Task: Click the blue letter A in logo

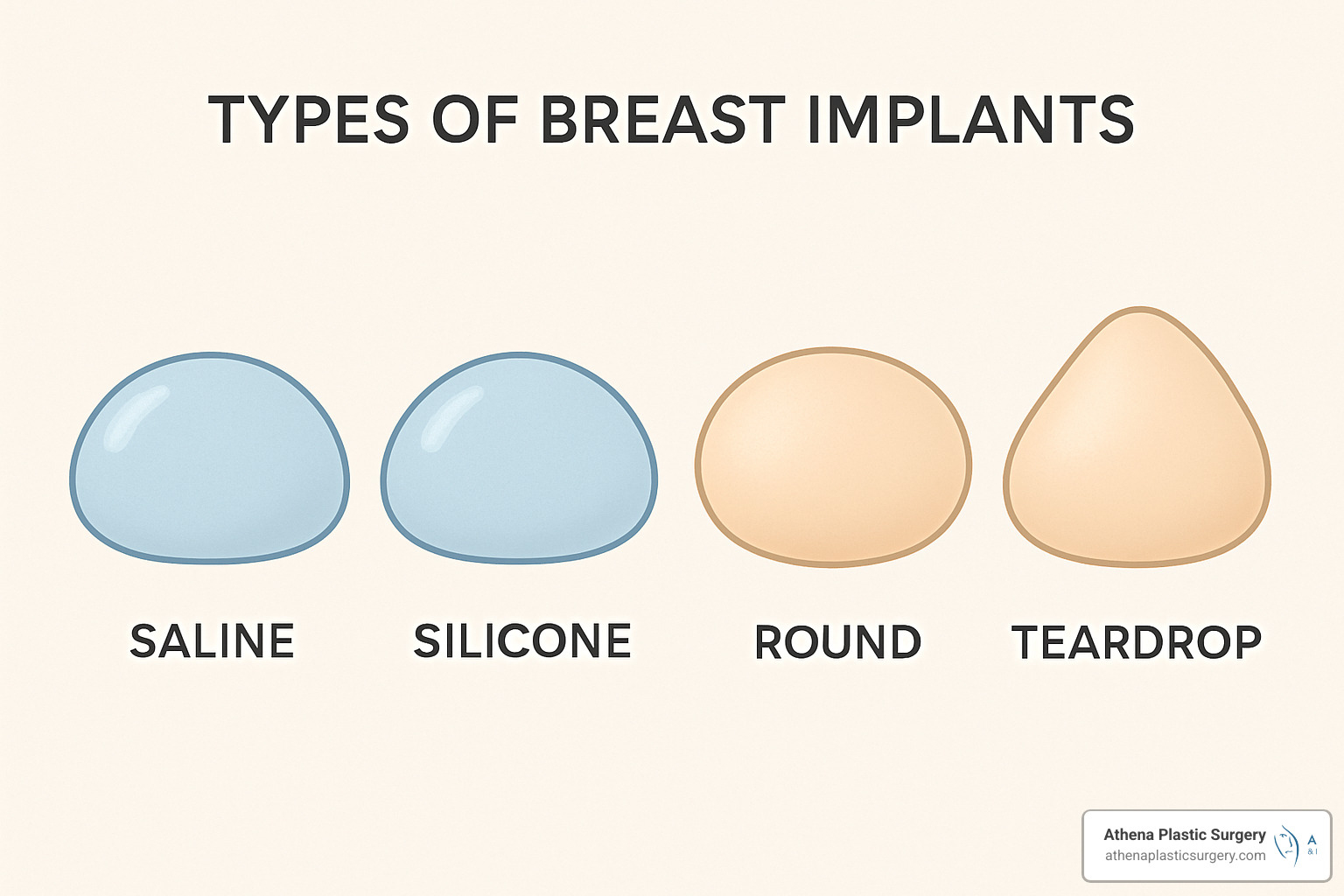Action: click(1312, 839)
